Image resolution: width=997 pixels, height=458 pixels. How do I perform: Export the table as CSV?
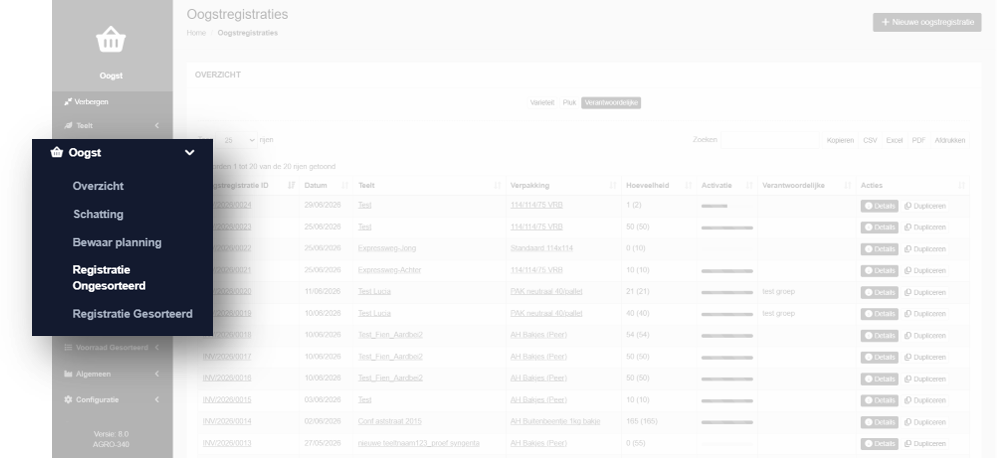(x=870, y=141)
